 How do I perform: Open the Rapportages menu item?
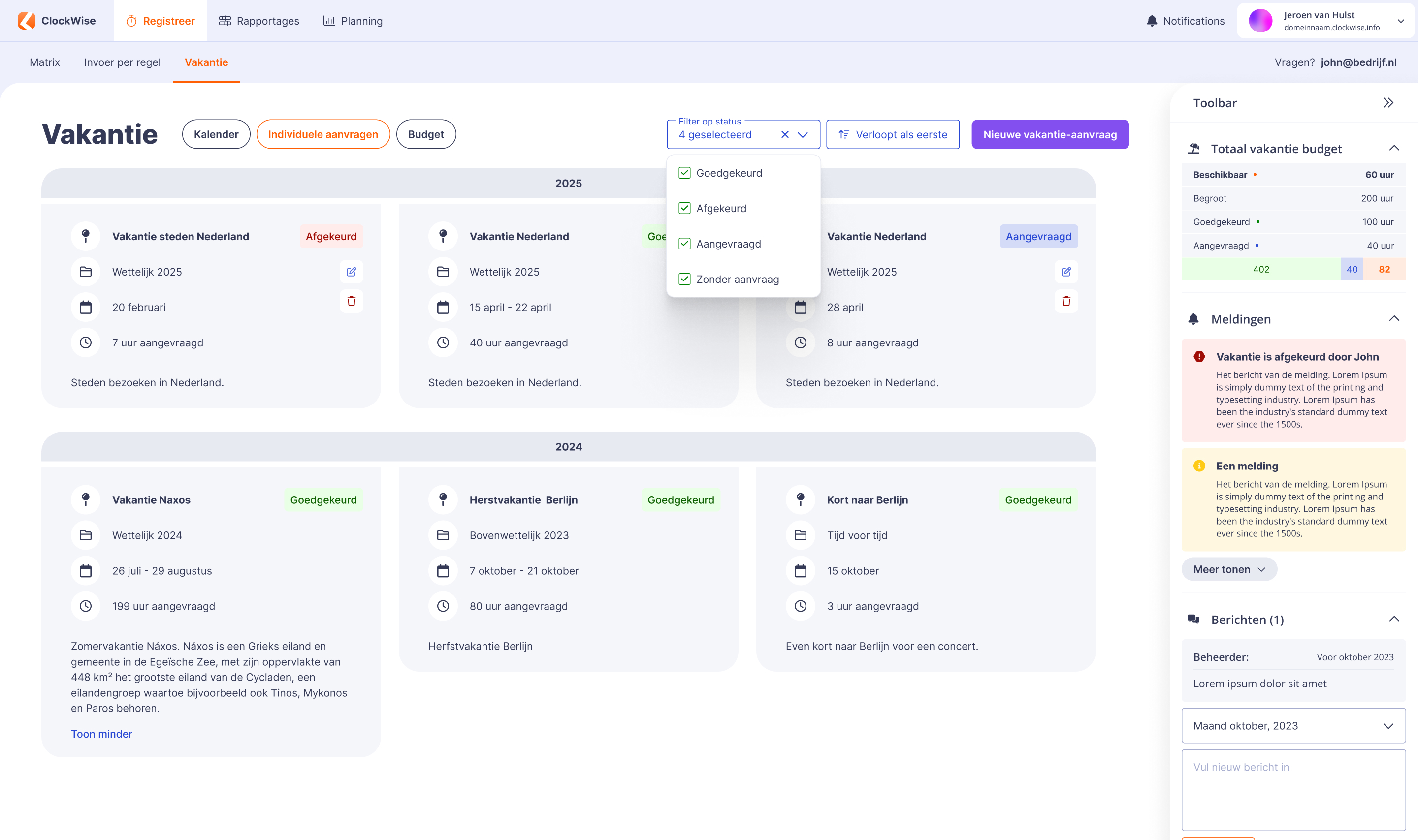point(259,21)
